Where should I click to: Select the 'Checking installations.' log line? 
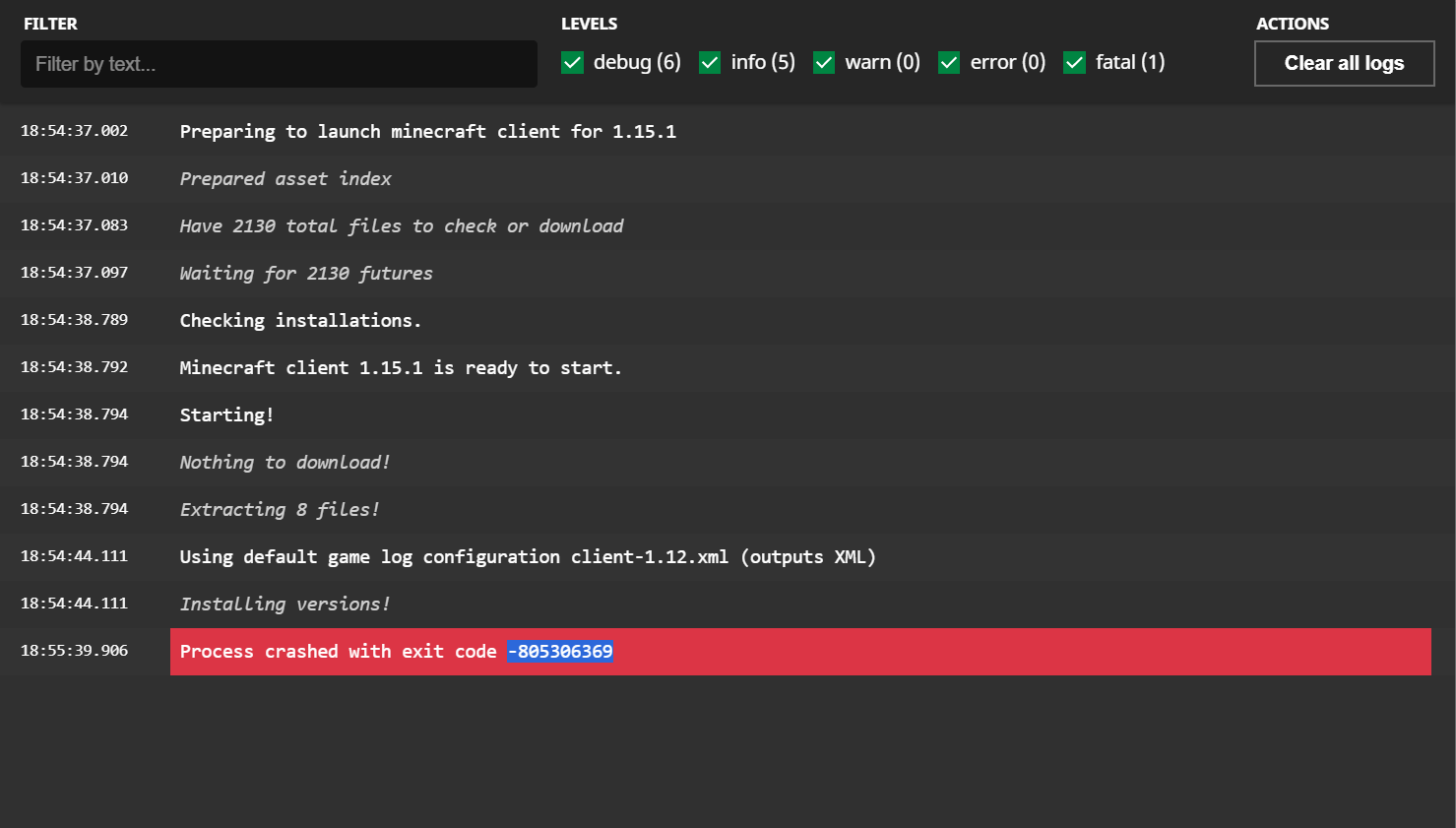(300, 321)
